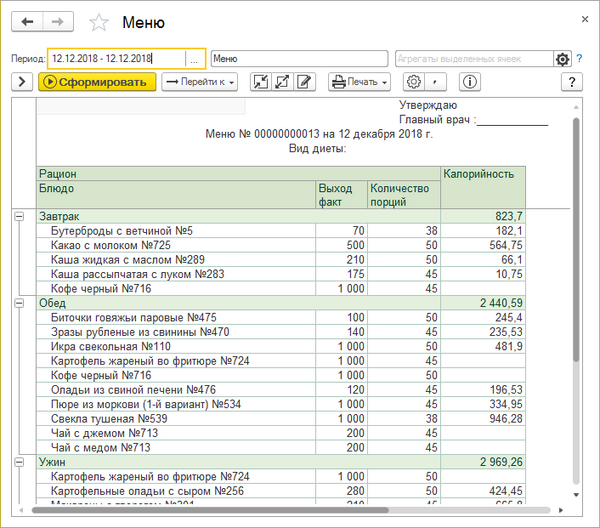
Task: Collapse the Обед group
Action: 19,302
